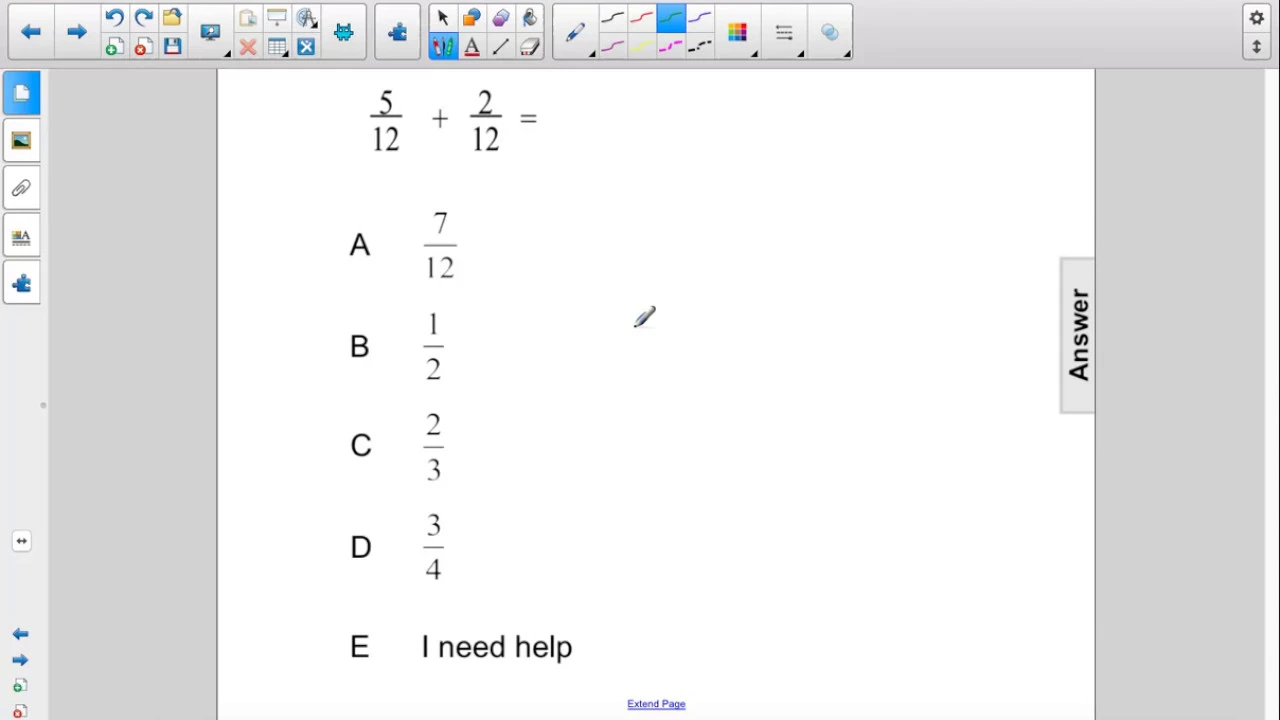Open the Gallery sidebar tab
Image resolution: width=1280 pixels, height=720 pixels.
21,141
